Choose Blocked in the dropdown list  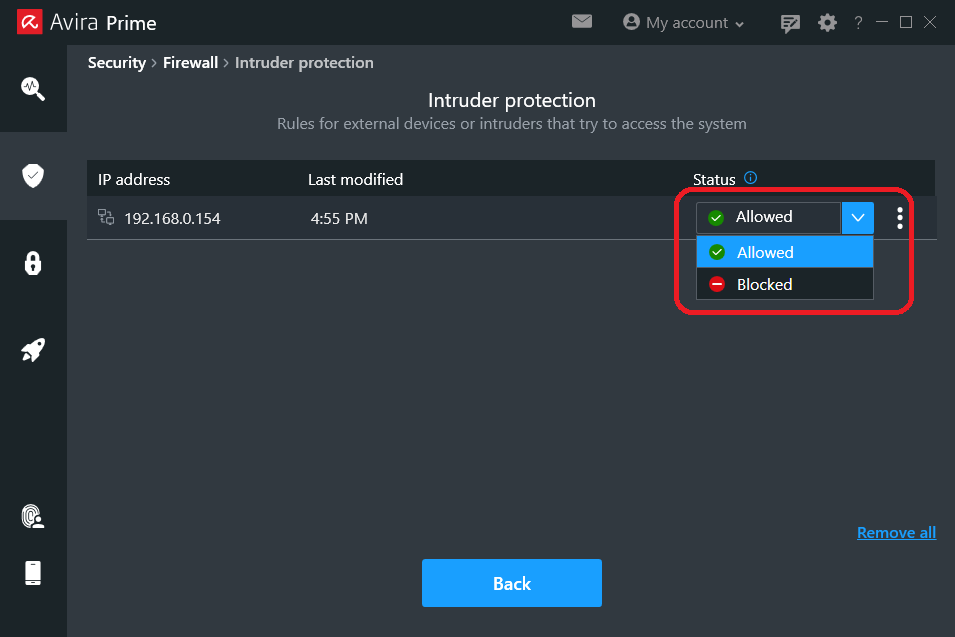784,284
